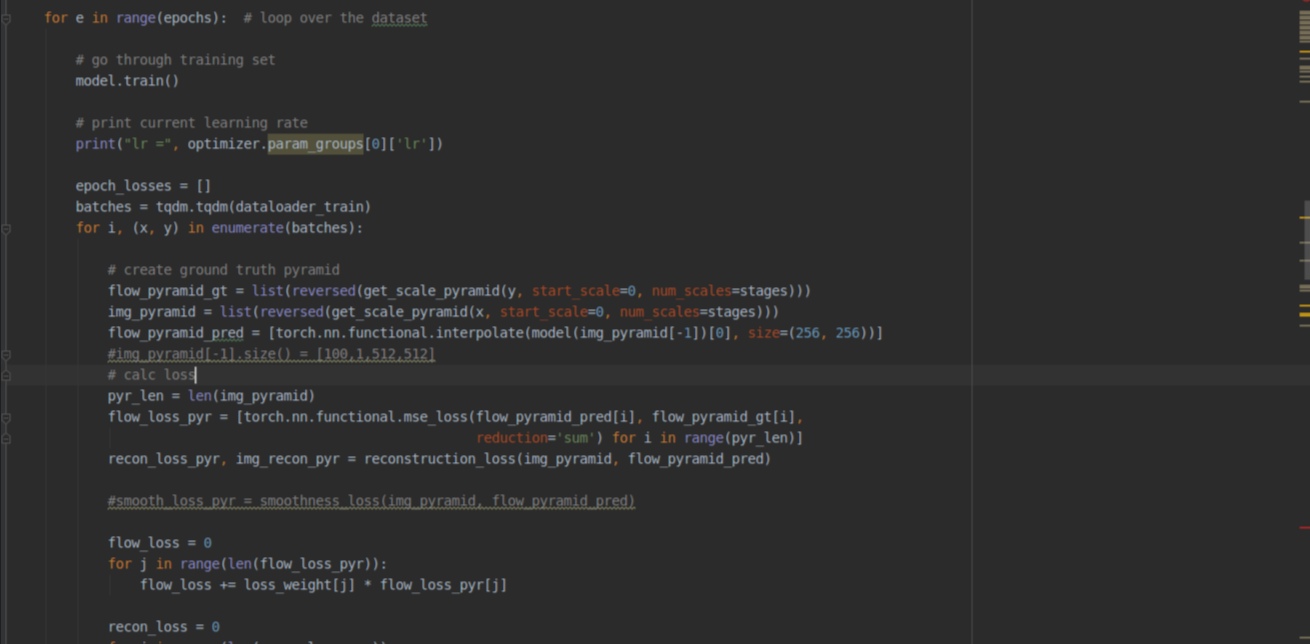Fold the 'for j in range' loop block
This screenshot has height=644, width=1310.
pyautogui.click(x=6, y=564)
